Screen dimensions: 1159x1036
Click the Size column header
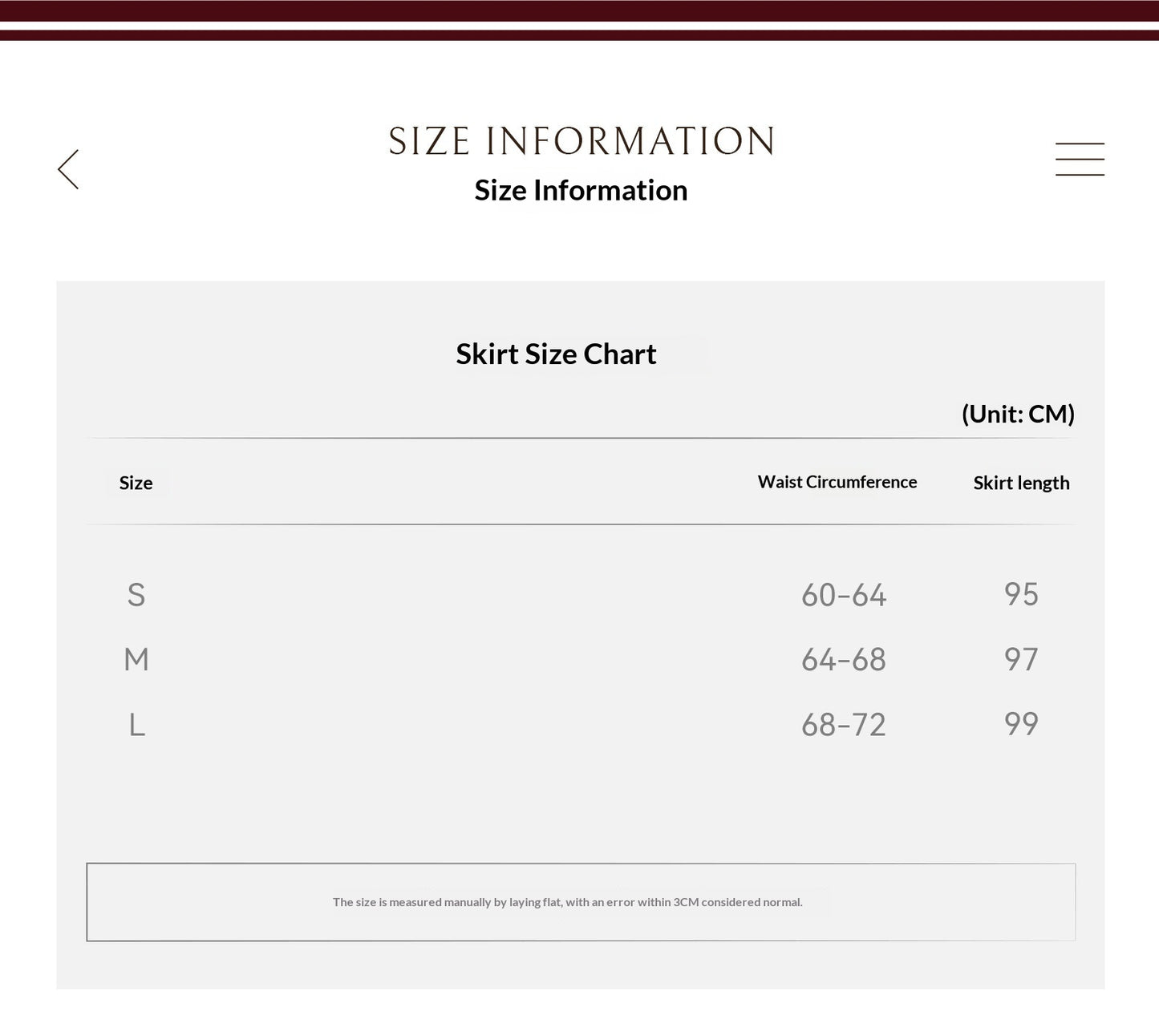pos(136,483)
